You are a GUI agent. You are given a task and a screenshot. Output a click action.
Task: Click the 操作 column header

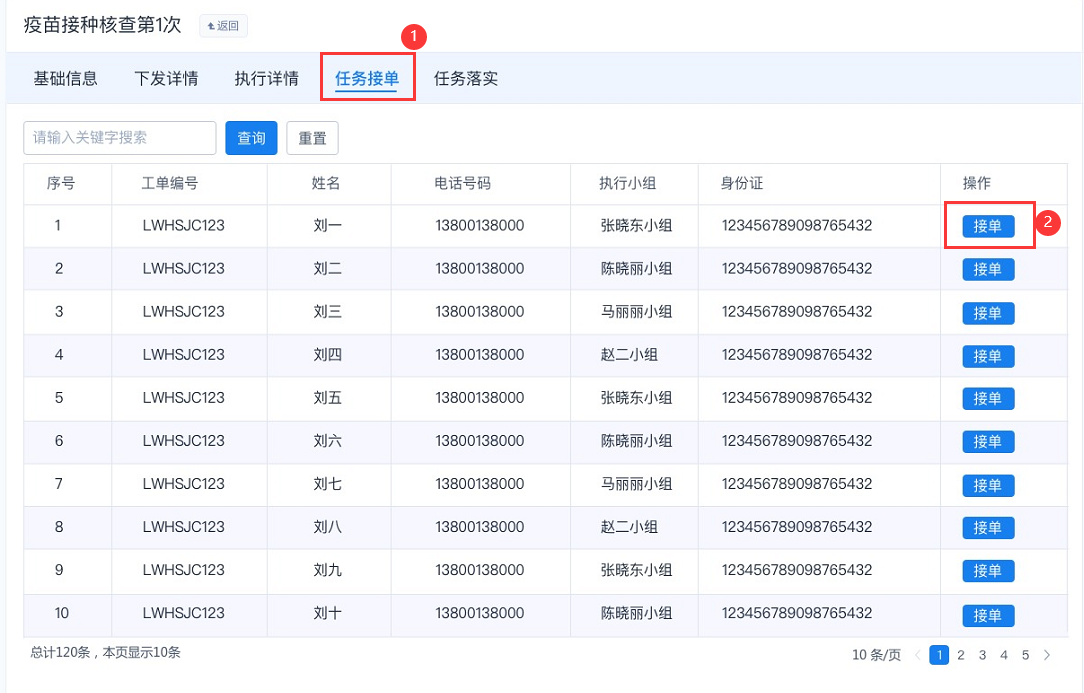click(977, 183)
